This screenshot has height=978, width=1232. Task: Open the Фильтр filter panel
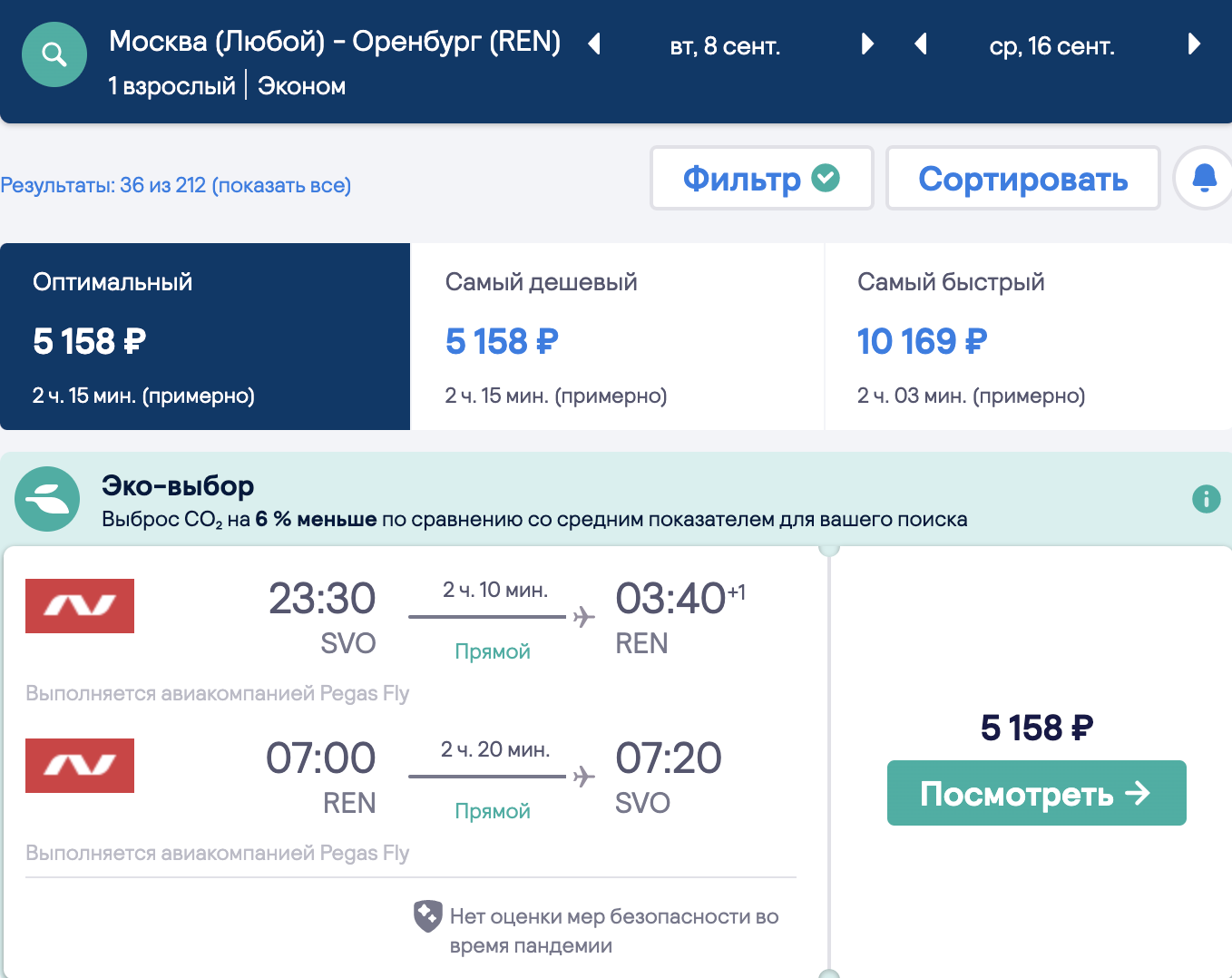[742, 179]
